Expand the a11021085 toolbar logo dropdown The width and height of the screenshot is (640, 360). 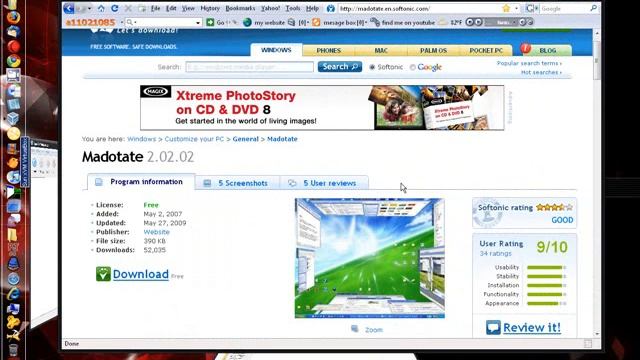point(122,22)
